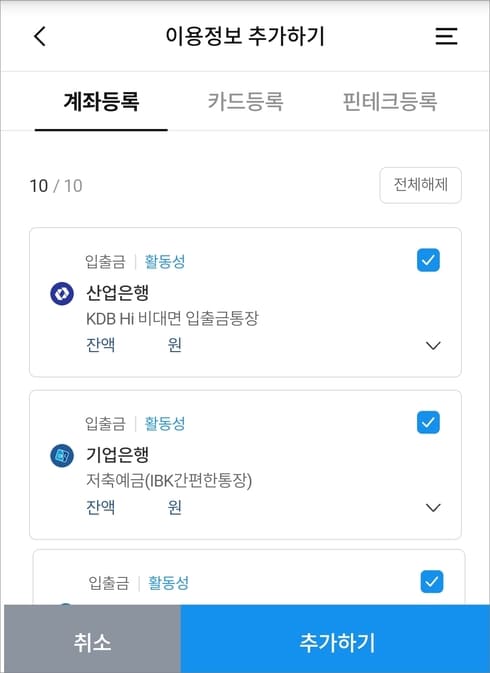The image size is (490, 673).
Task: Open the hamburger menu icon
Action: click(446, 36)
